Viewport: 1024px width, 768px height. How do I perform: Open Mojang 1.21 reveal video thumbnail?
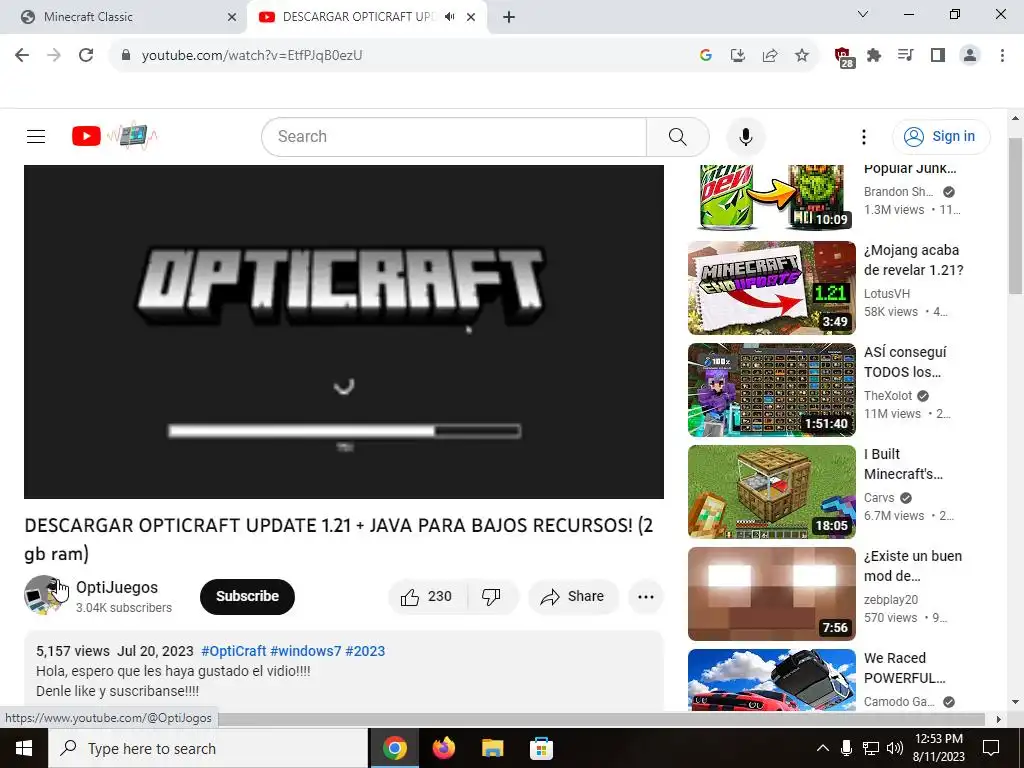(771, 288)
